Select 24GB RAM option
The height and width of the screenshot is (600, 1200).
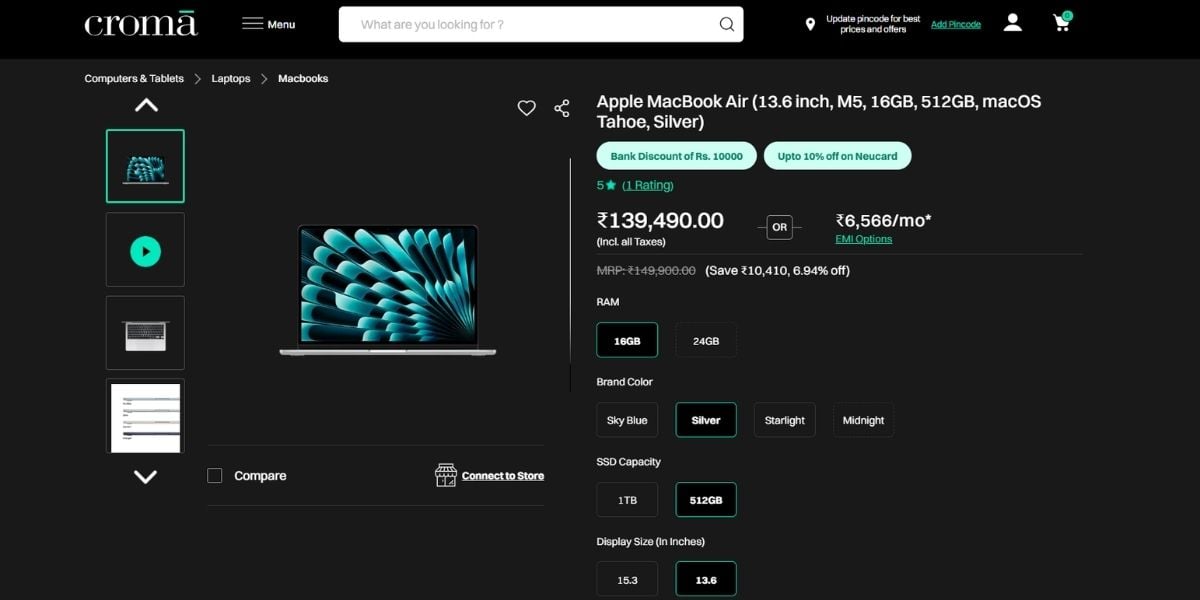tap(706, 340)
